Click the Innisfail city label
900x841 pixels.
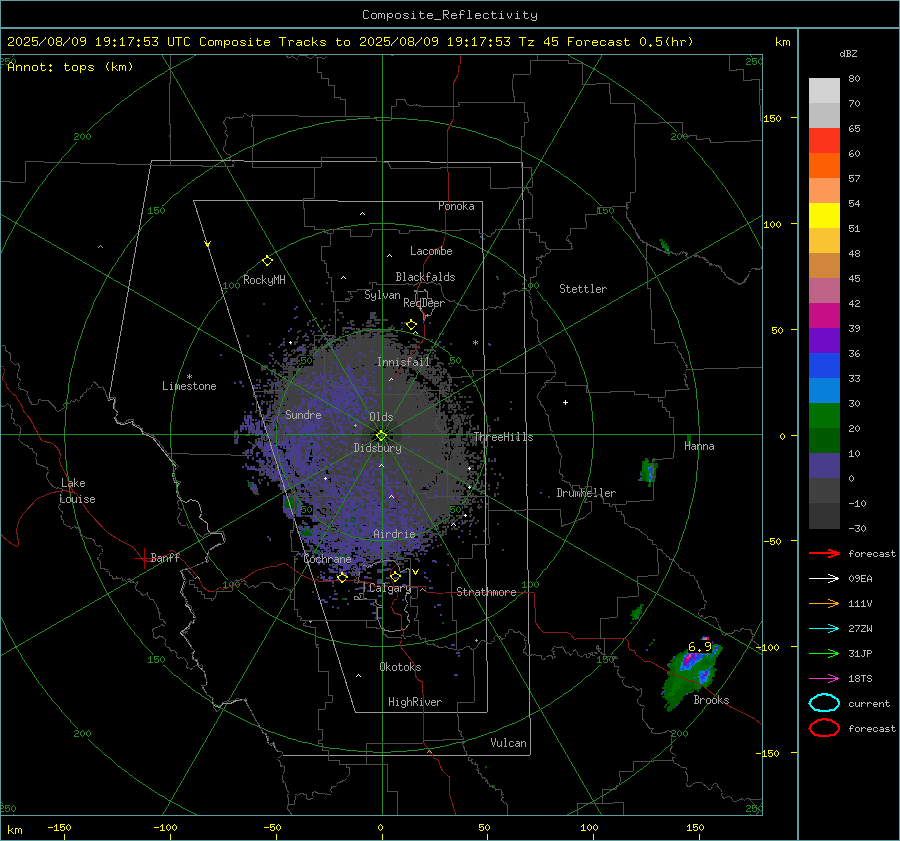tap(404, 362)
